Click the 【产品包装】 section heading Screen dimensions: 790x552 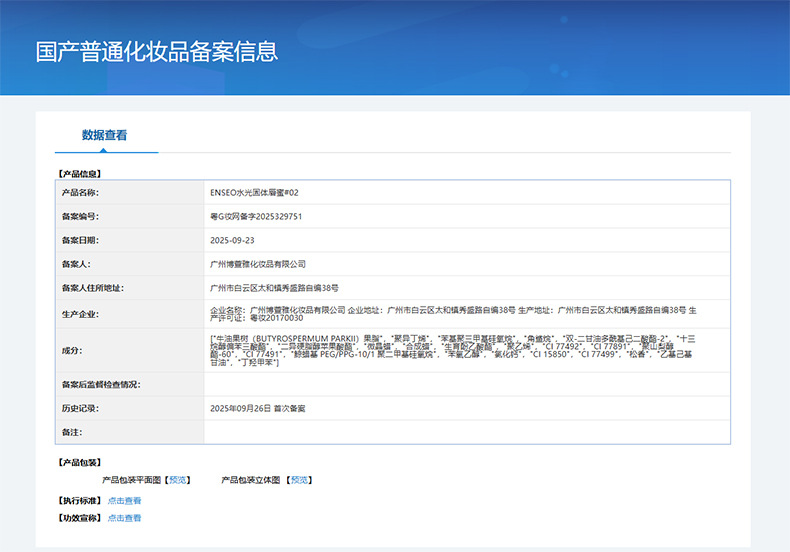80,462
